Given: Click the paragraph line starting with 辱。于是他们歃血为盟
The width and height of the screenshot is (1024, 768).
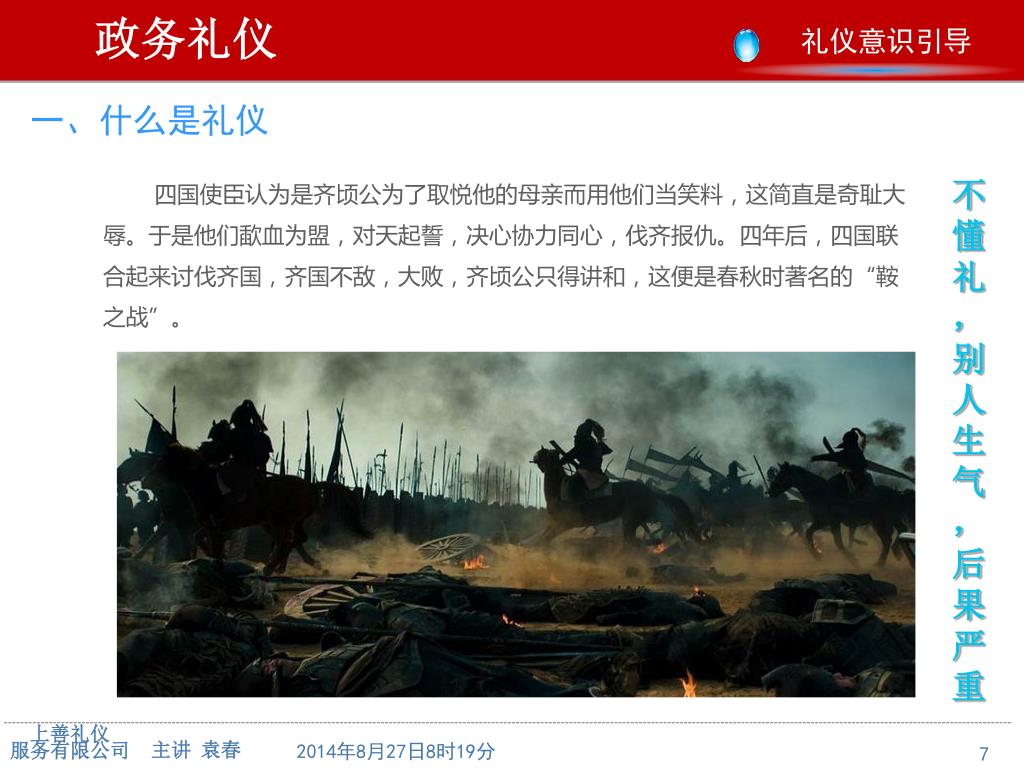Looking at the screenshot, I should pyautogui.click(x=500, y=236).
